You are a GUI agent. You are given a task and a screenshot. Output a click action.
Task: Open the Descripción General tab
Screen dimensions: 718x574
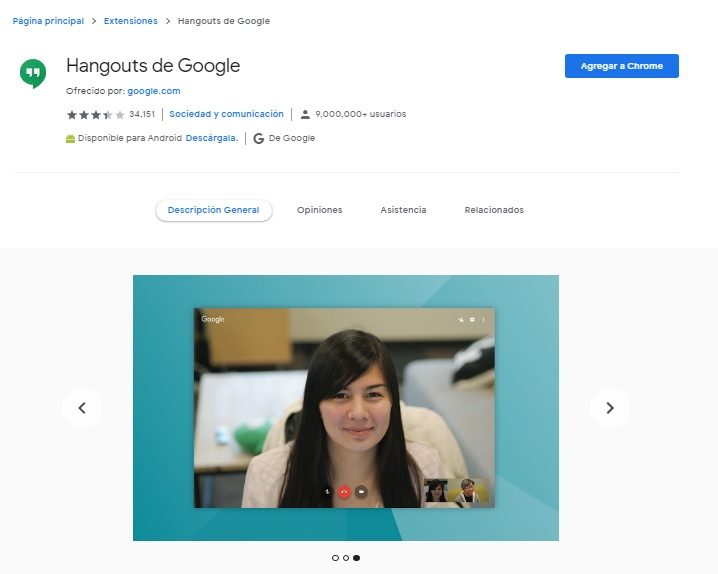(x=213, y=210)
